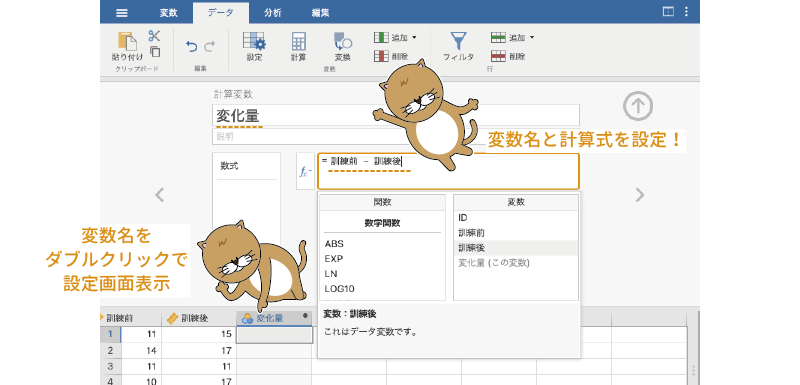800x385 pixels.
Task: Click the copy icon
Action: (155, 51)
